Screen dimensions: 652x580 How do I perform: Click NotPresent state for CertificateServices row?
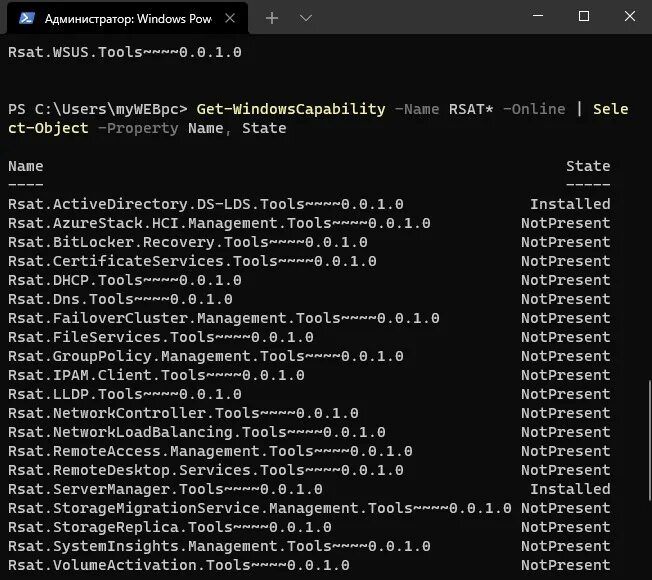pyautogui.click(x=566, y=261)
